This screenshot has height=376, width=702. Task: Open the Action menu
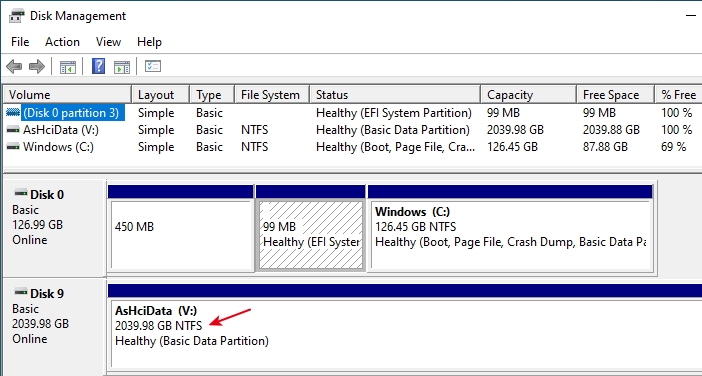coord(62,42)
